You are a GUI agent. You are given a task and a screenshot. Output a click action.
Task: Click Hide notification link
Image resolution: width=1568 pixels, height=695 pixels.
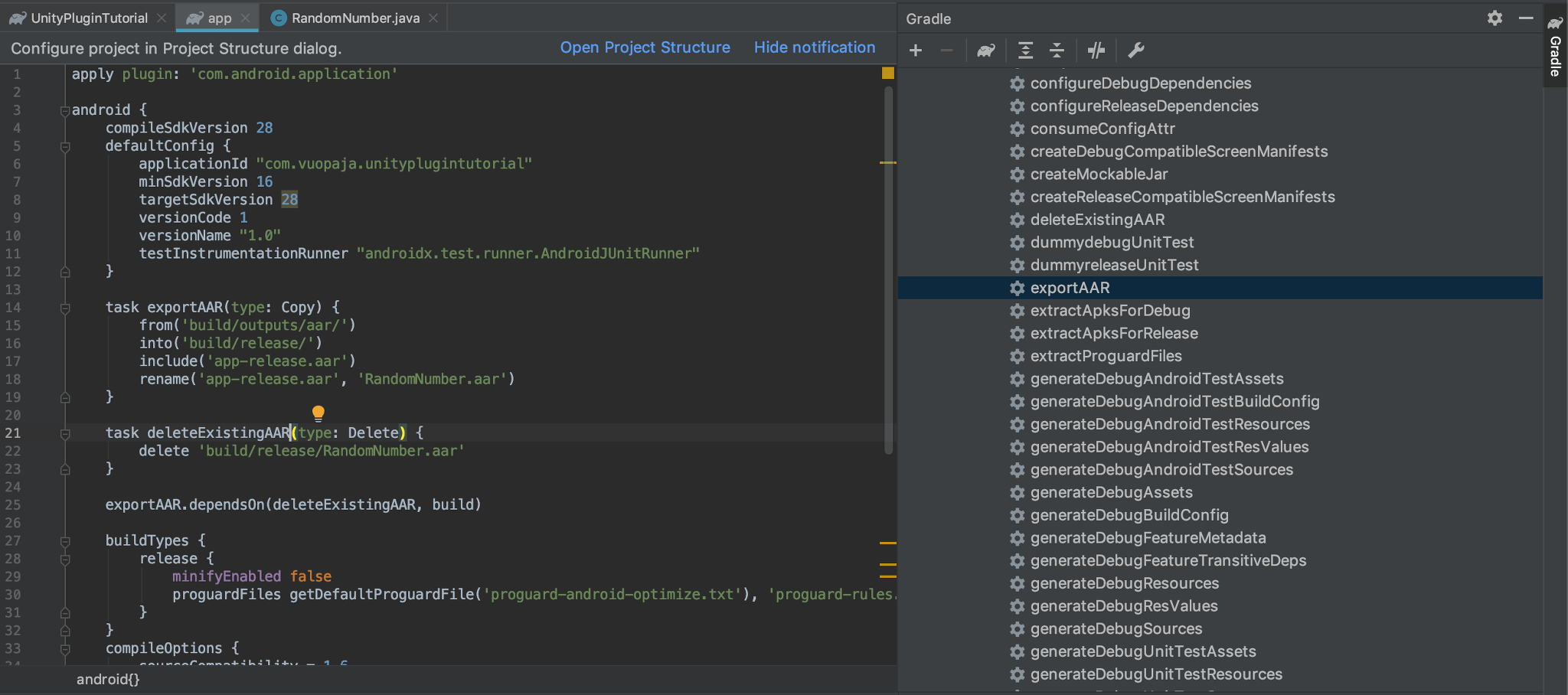pos(814,47)
